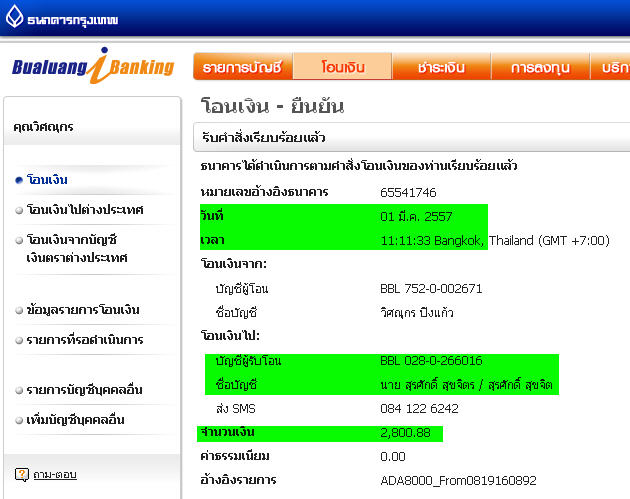Click the bank reference number 65541746

tap(408, 192)
